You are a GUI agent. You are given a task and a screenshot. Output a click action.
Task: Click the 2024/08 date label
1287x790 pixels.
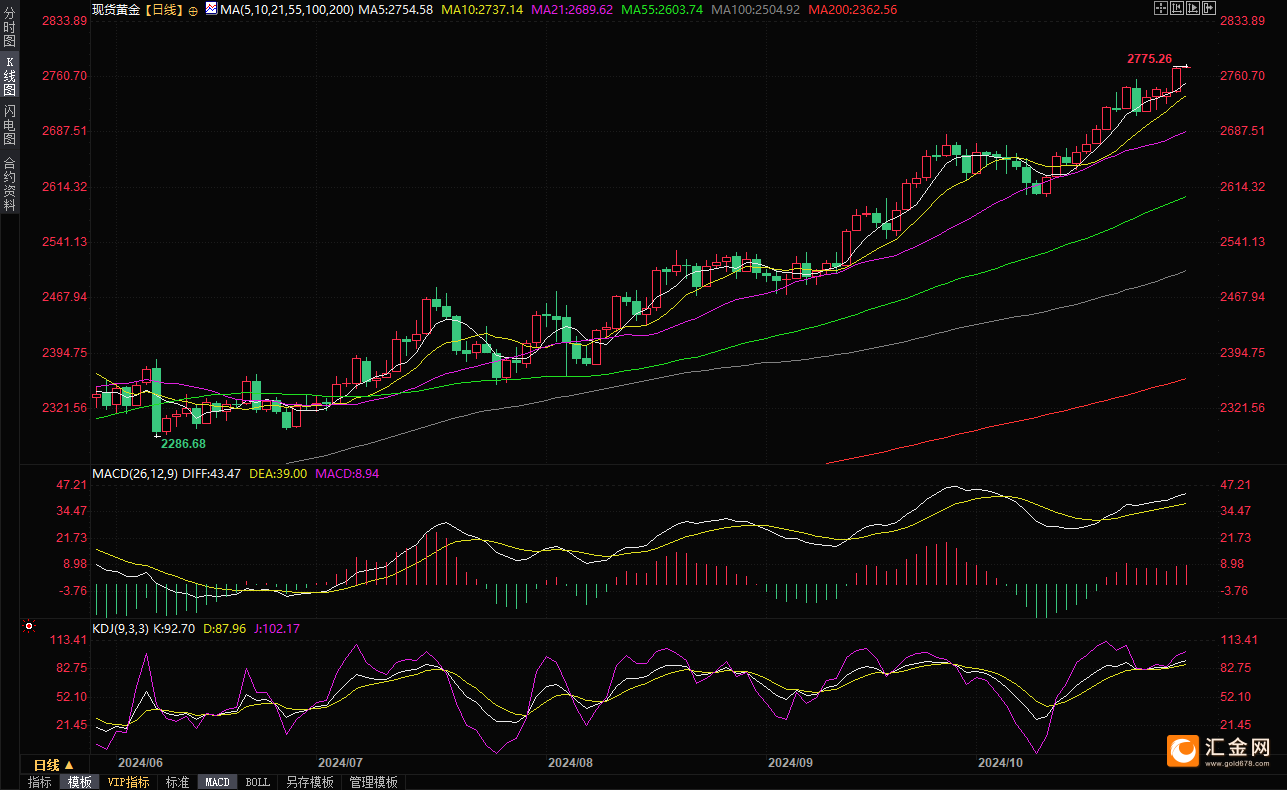tap(570, 762)
